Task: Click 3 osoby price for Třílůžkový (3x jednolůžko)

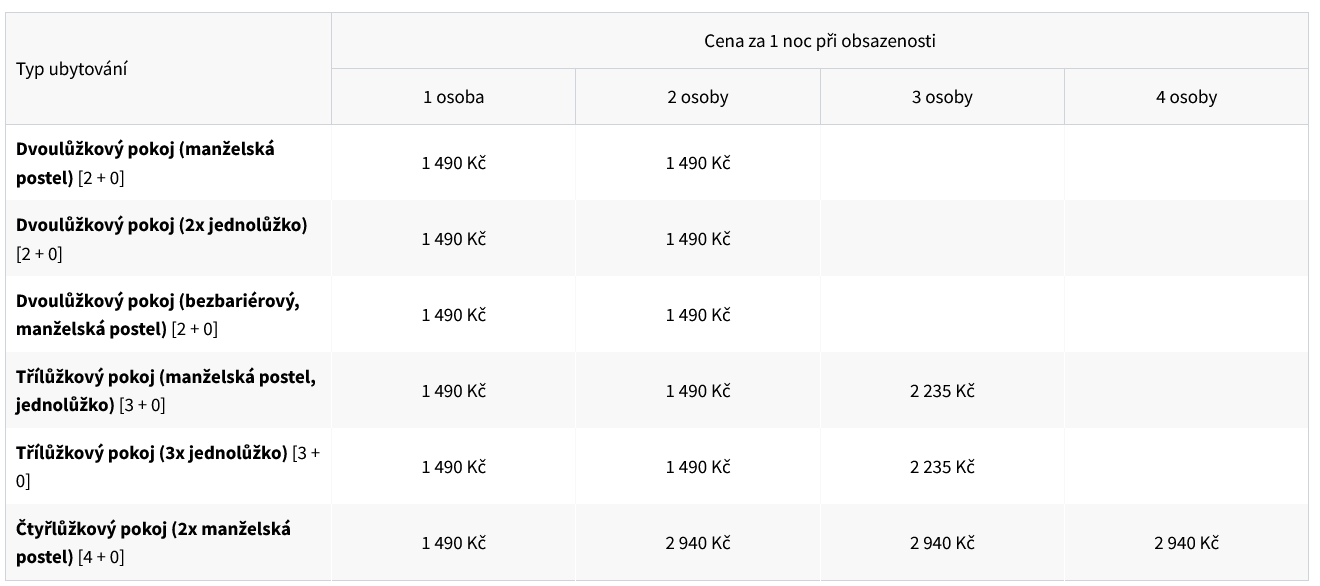Action: point(942,467)
